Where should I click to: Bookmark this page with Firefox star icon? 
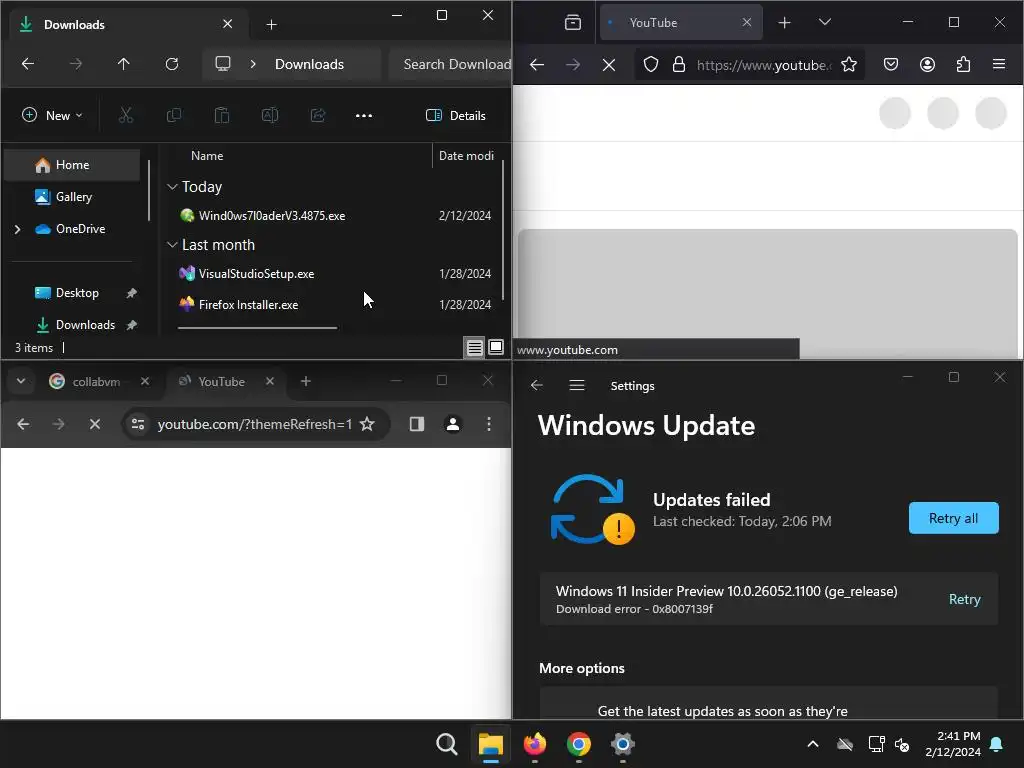[849, 65]
